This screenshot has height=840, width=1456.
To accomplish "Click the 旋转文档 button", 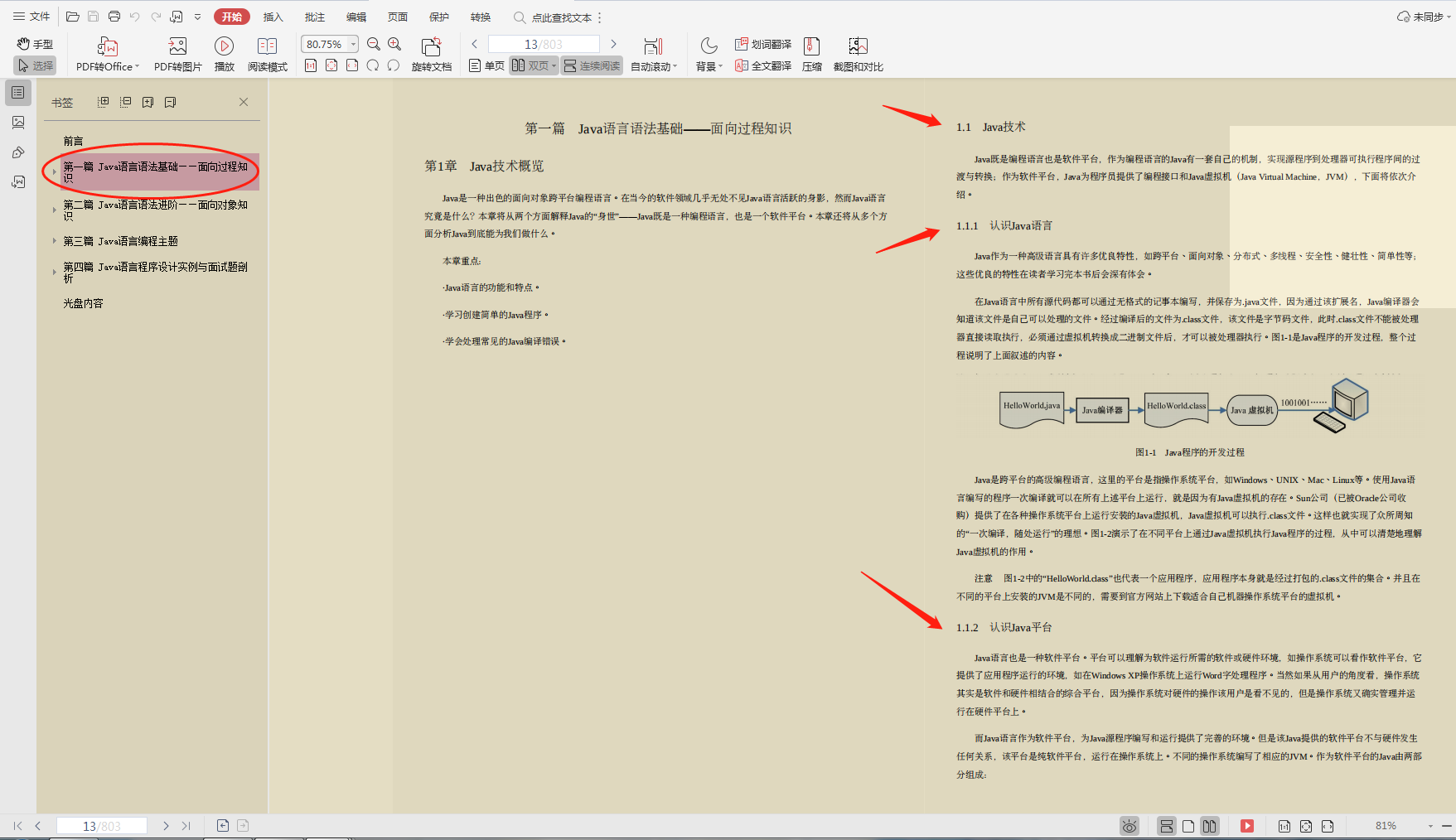I will point(432,55).
